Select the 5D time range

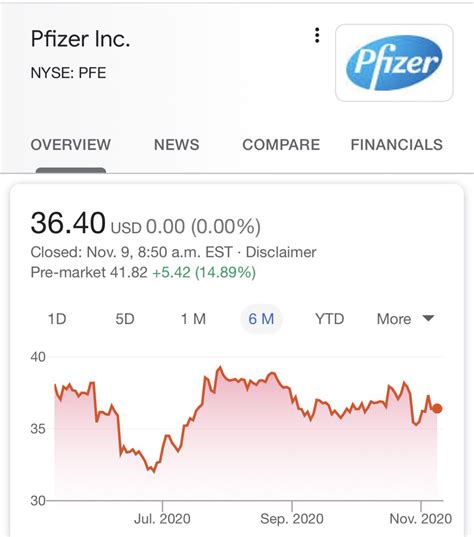point(125,319)
